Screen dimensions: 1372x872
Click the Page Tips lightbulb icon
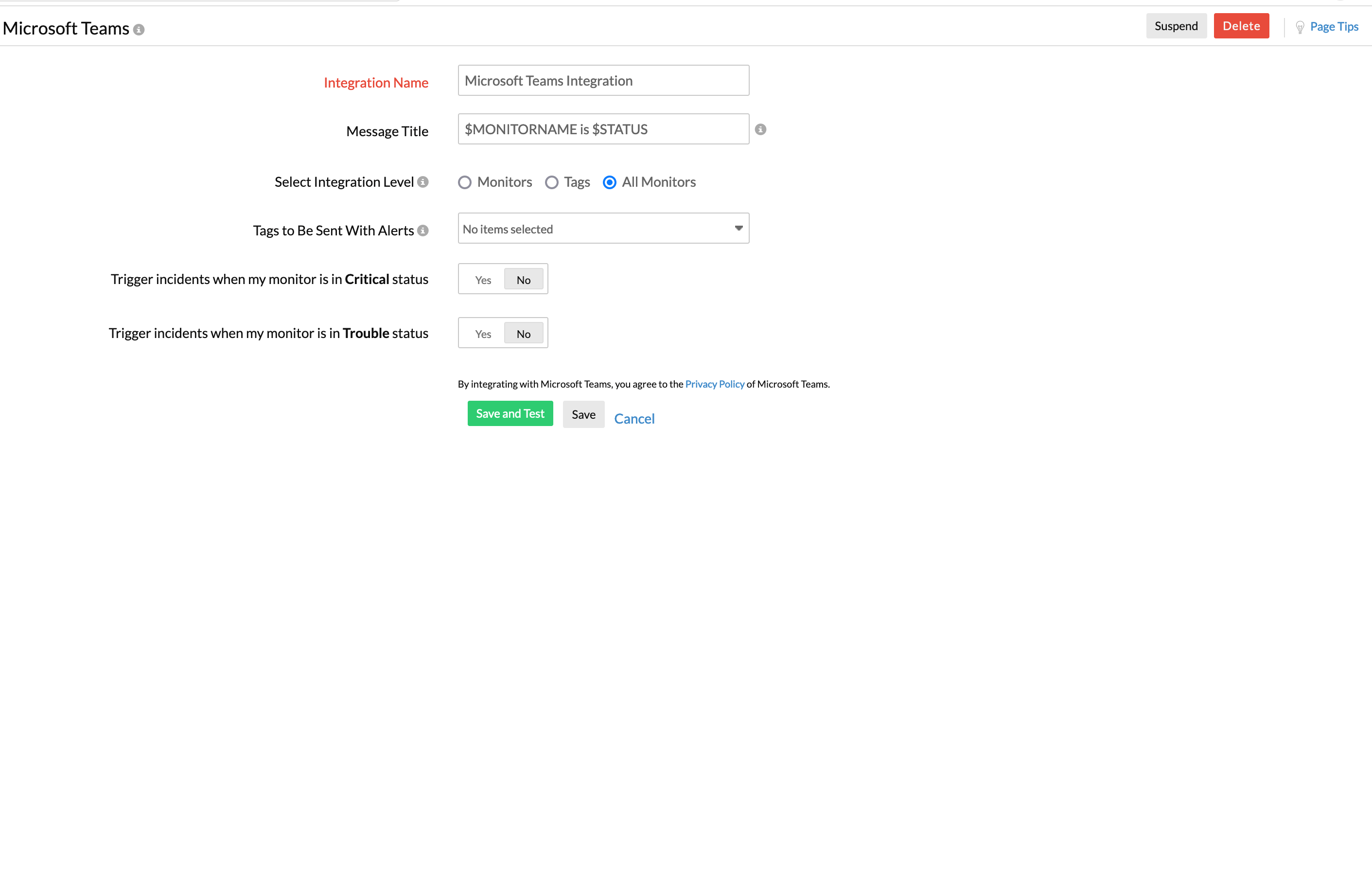click(1300, 27)
